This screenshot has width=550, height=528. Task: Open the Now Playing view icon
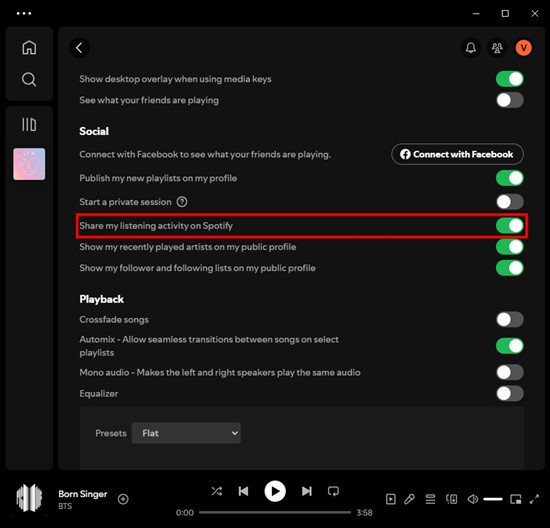pyautogui.click(x=390, y=499)
